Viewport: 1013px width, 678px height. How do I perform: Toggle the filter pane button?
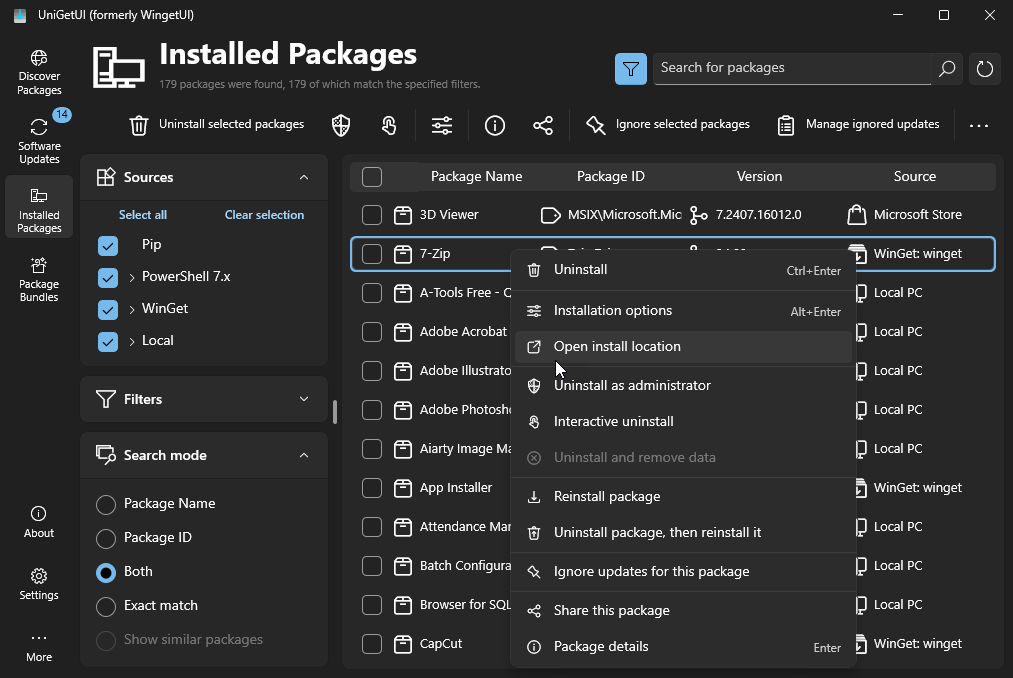631,69
